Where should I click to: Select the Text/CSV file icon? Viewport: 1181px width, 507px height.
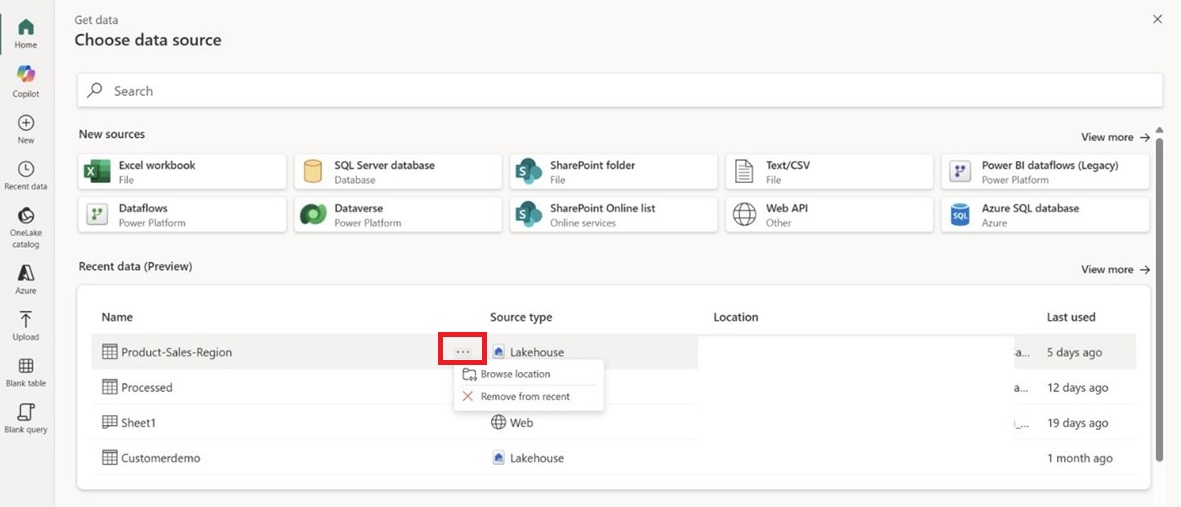(x=744, y=172)
